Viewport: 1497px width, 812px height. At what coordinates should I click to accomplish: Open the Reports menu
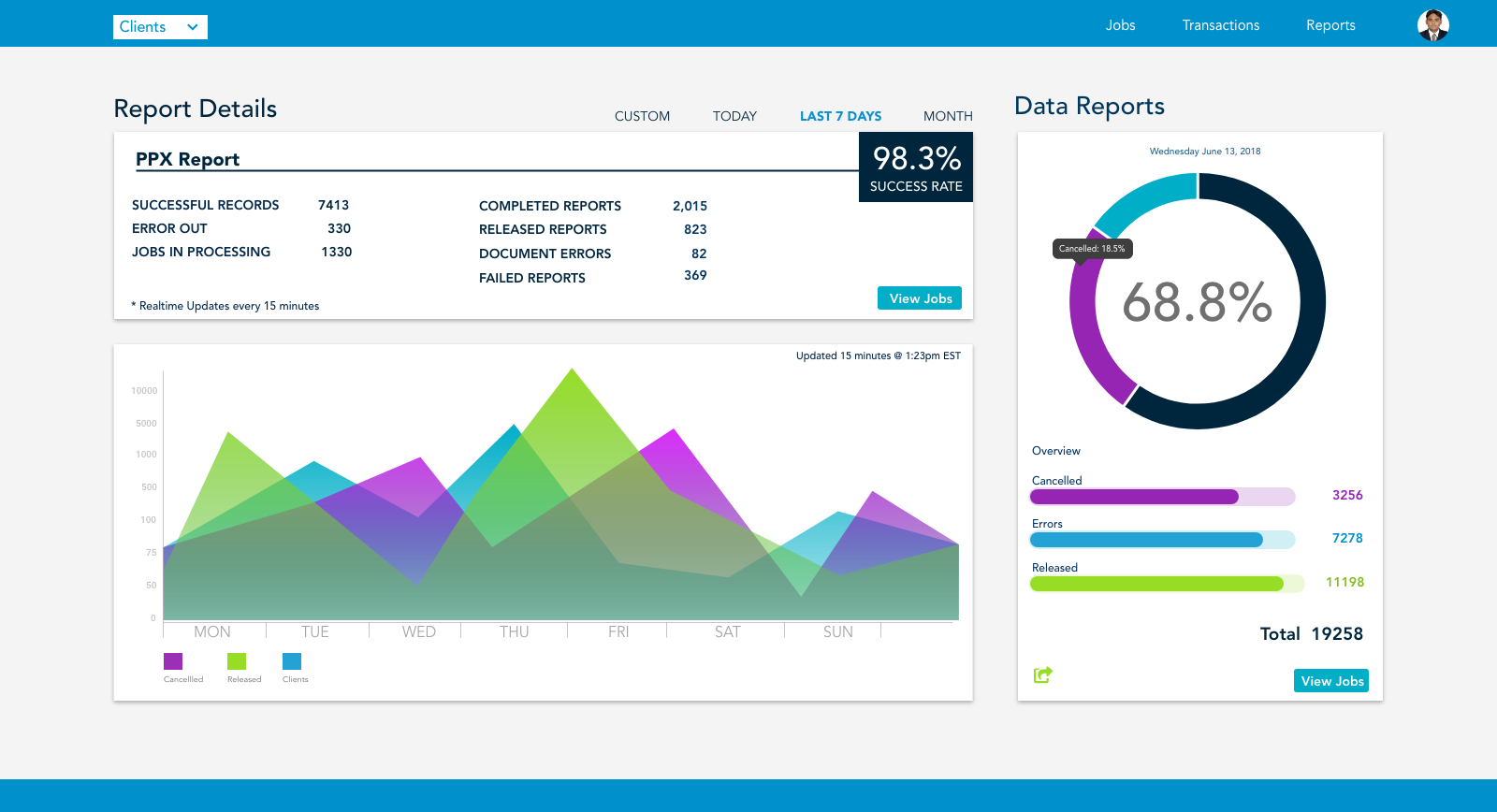(x=1330, y=25)
